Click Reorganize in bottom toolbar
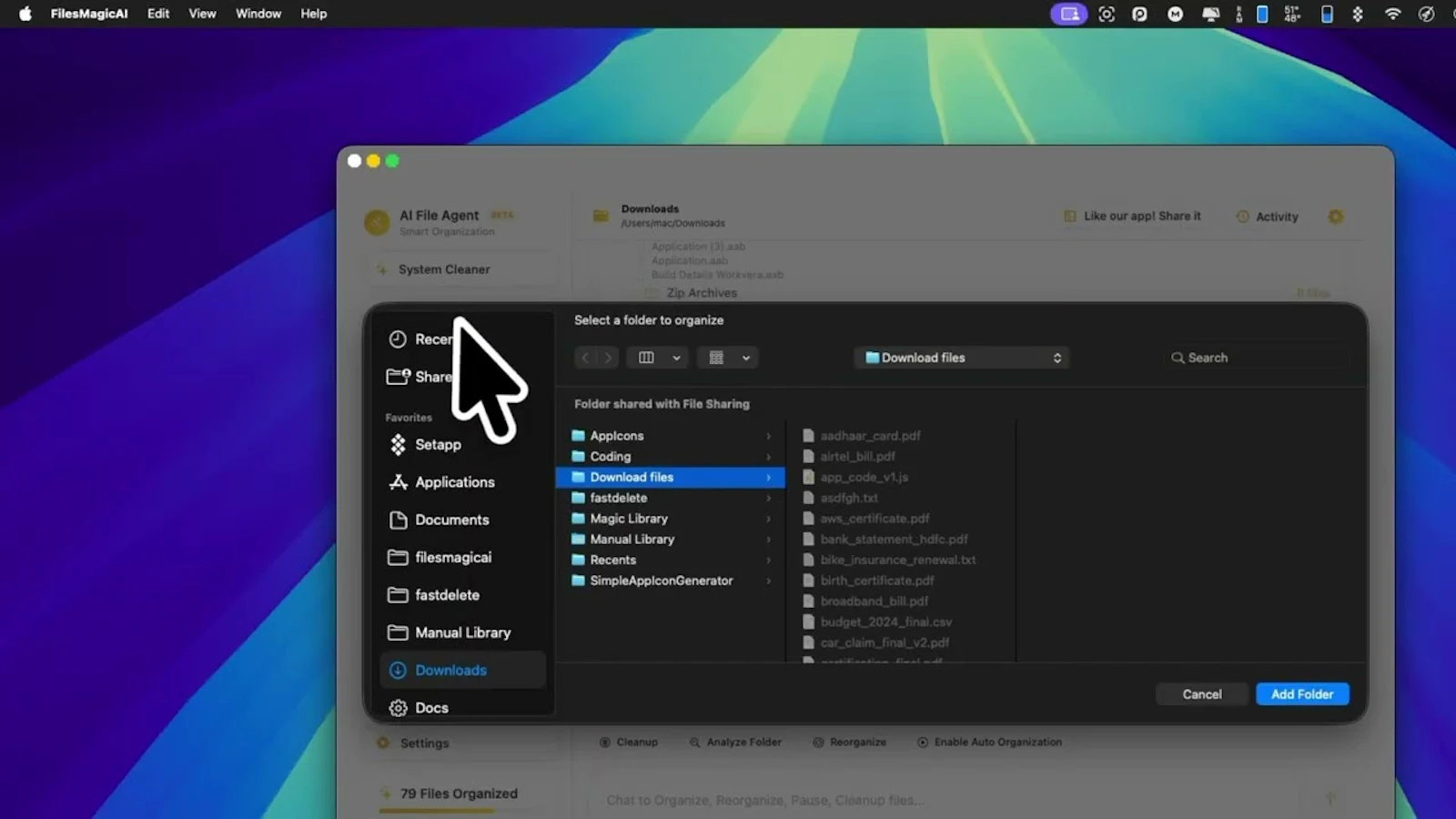Screen dimensions: 1456x819 click(849, 743)
